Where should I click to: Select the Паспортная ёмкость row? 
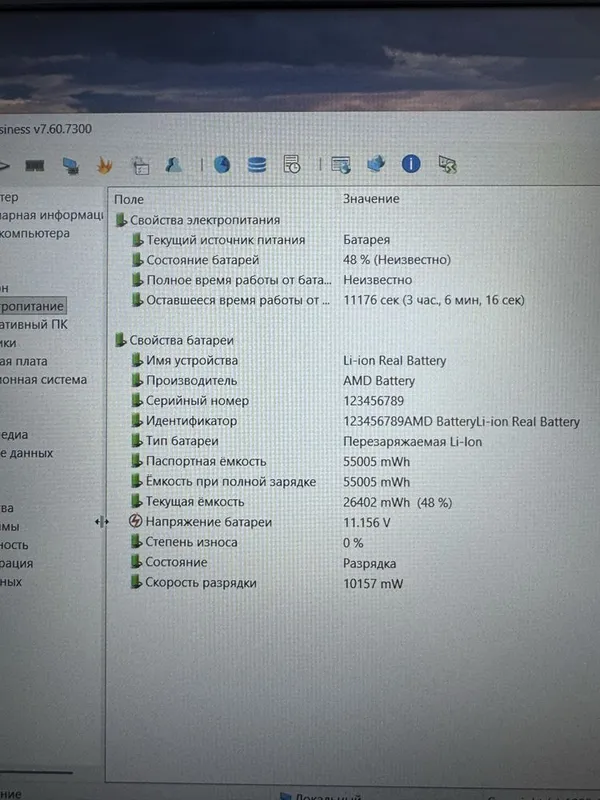[270, 461]
